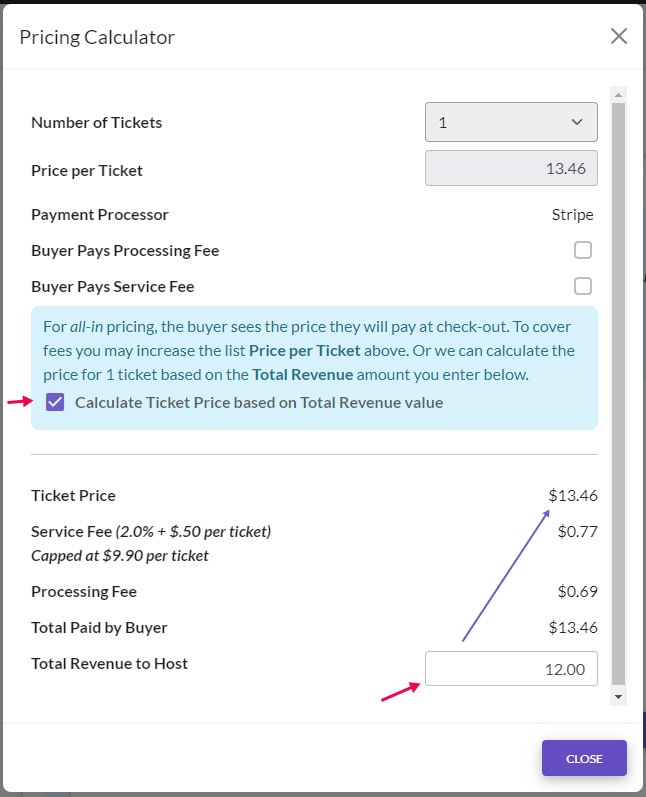Enable Buyer Pays Service Fee checkbox
This screenshot has width=646, height=797.
point(582,286)
